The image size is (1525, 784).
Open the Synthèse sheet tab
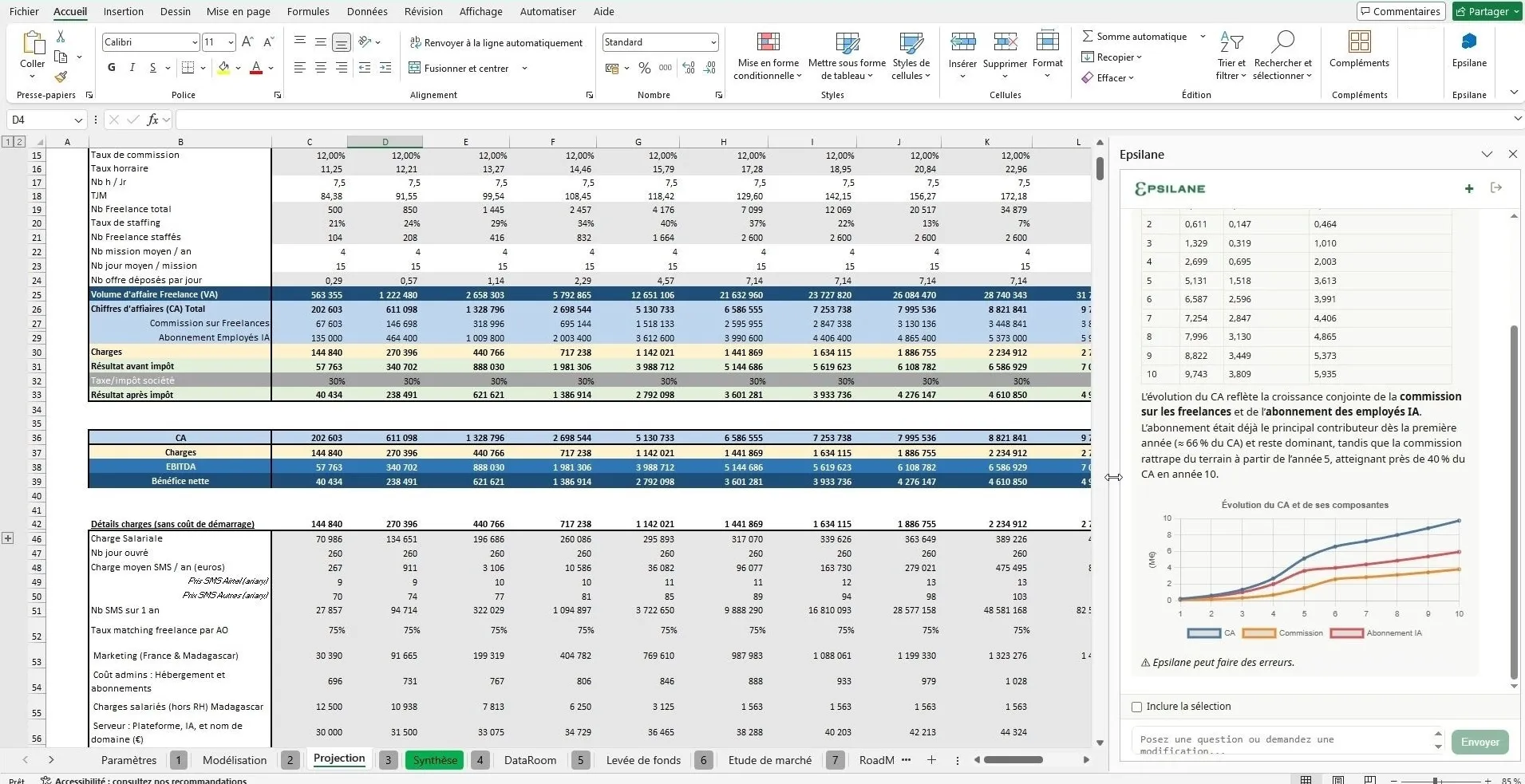[433, 759]
